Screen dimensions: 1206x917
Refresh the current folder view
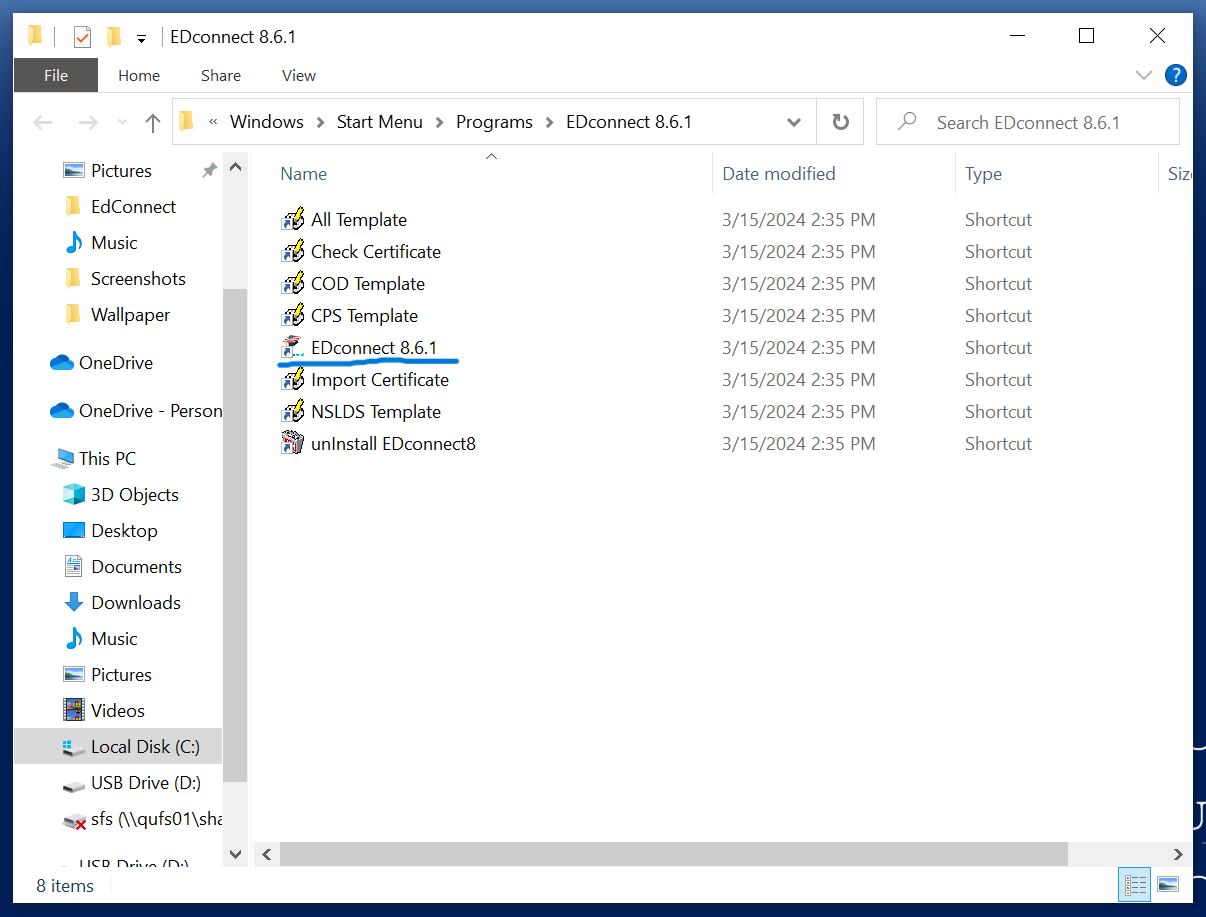tap(841, 122)
